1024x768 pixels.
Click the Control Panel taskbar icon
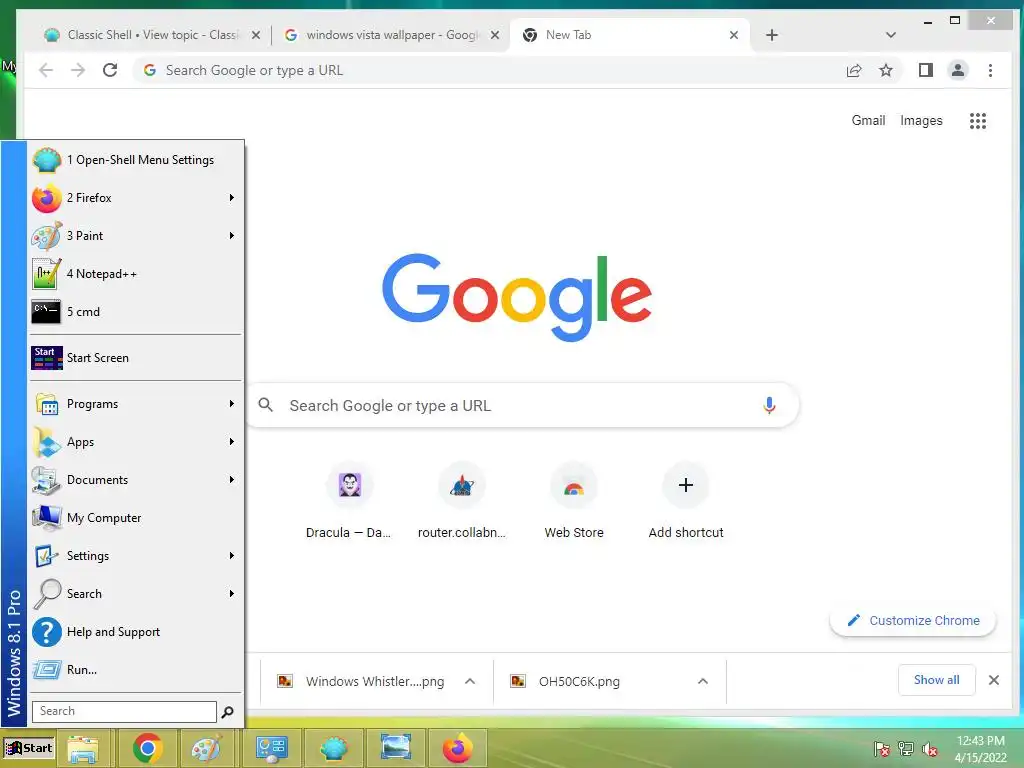point(271,749)
